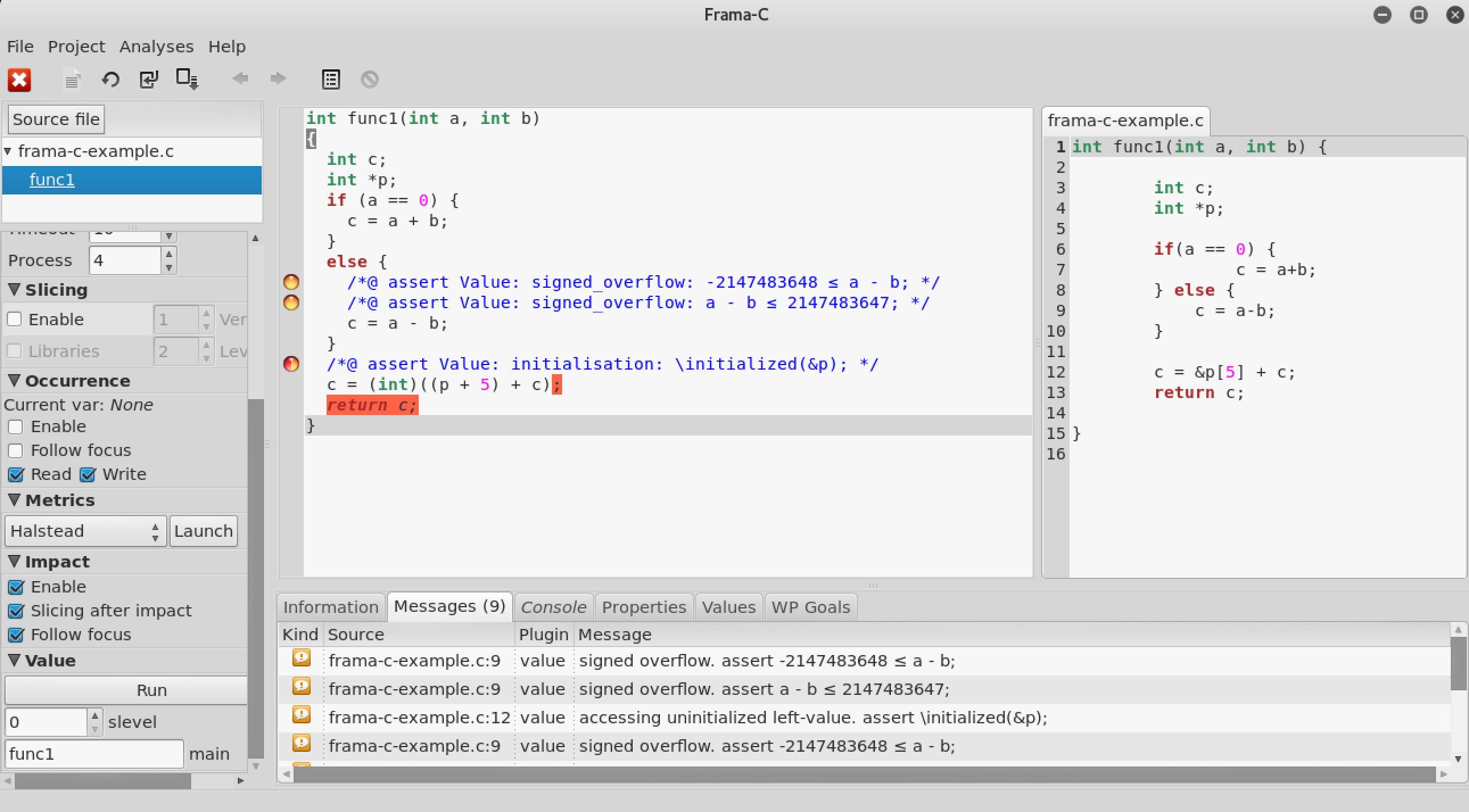Click warning icon of second message row

[302, 687]
